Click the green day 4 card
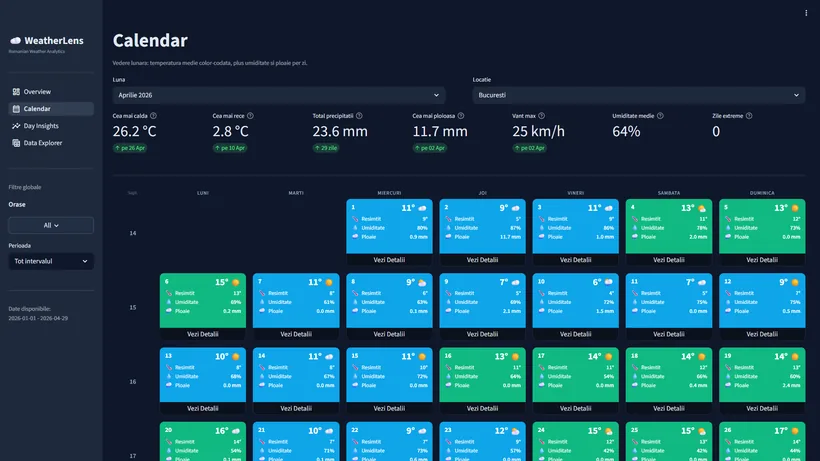The height and width of the screenshot is (461, 820). click(669, 226)
